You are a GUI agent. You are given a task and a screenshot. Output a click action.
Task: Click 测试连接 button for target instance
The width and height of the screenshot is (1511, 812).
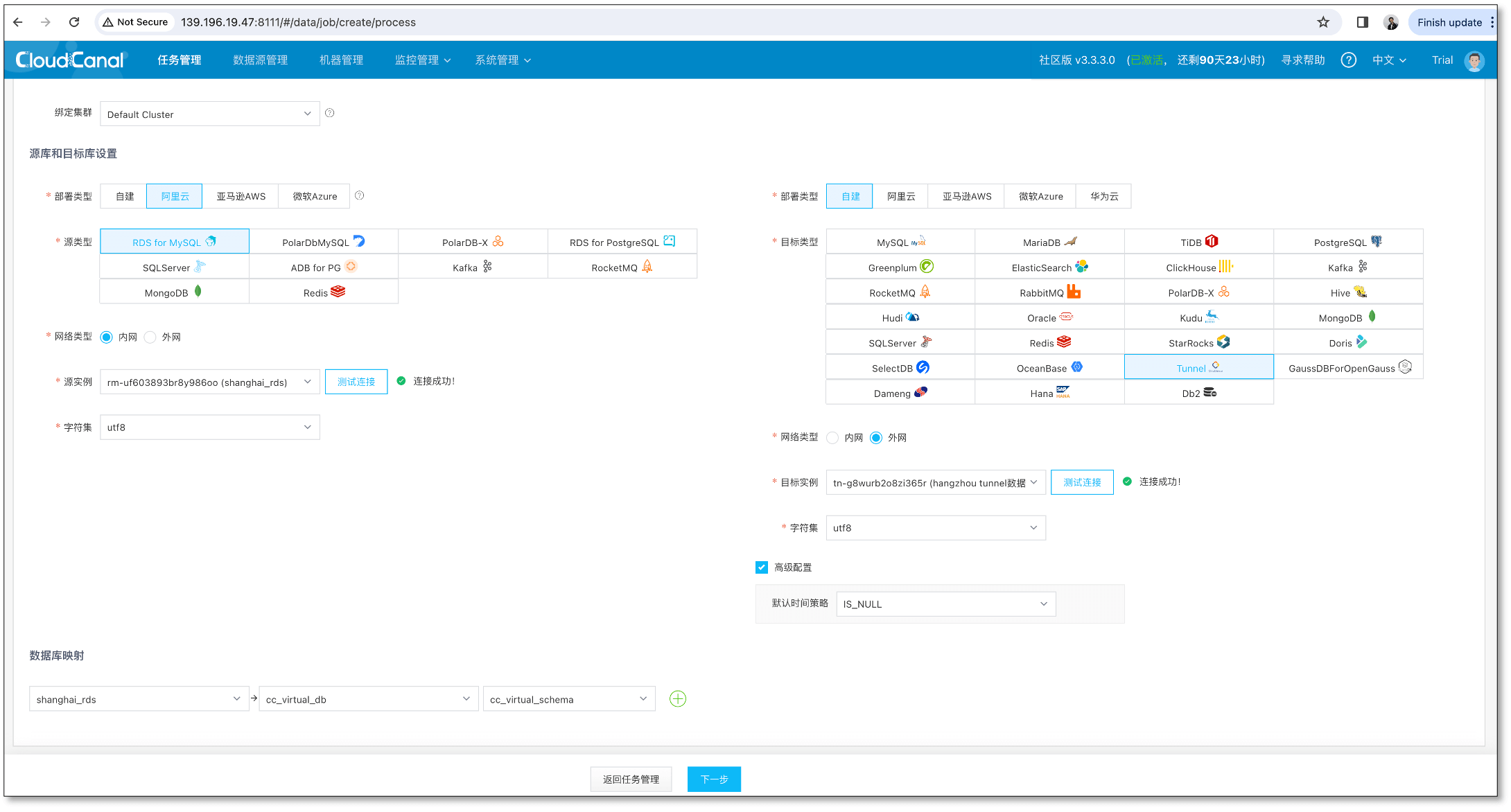coord(1081,482)
